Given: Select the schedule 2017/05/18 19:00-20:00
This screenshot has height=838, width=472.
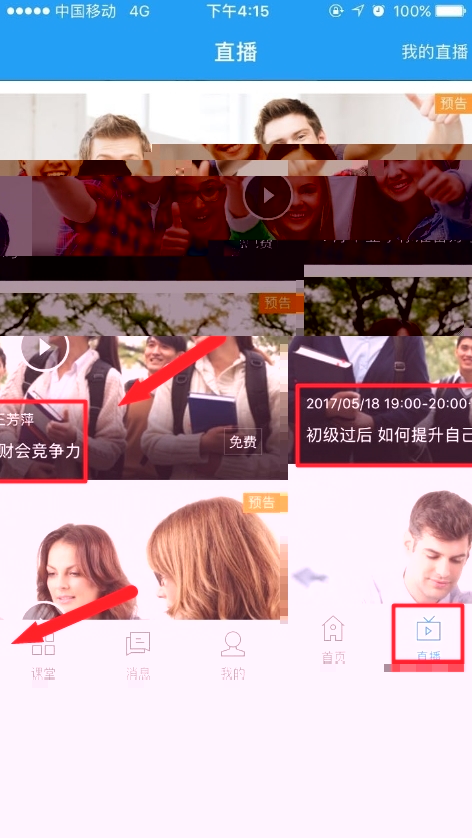Looking at the screenshot, I should tap(387, 404).
